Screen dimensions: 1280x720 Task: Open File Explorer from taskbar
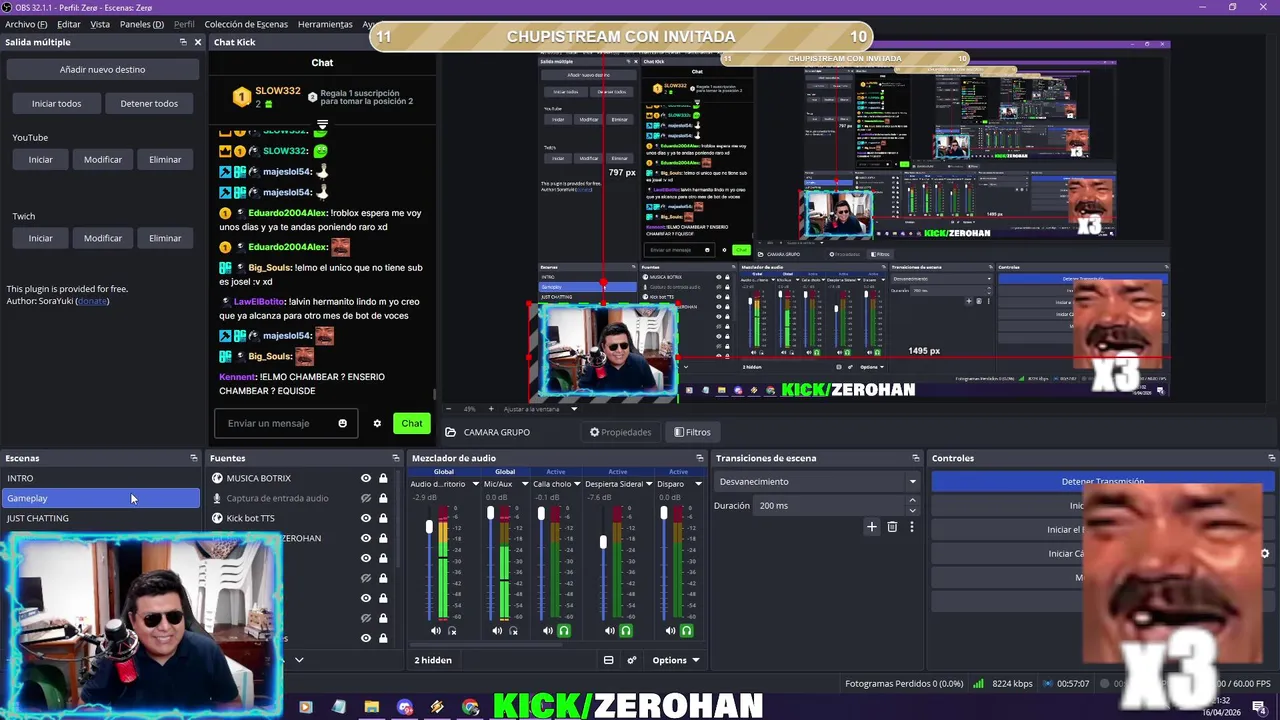click(x=371, y=707)
